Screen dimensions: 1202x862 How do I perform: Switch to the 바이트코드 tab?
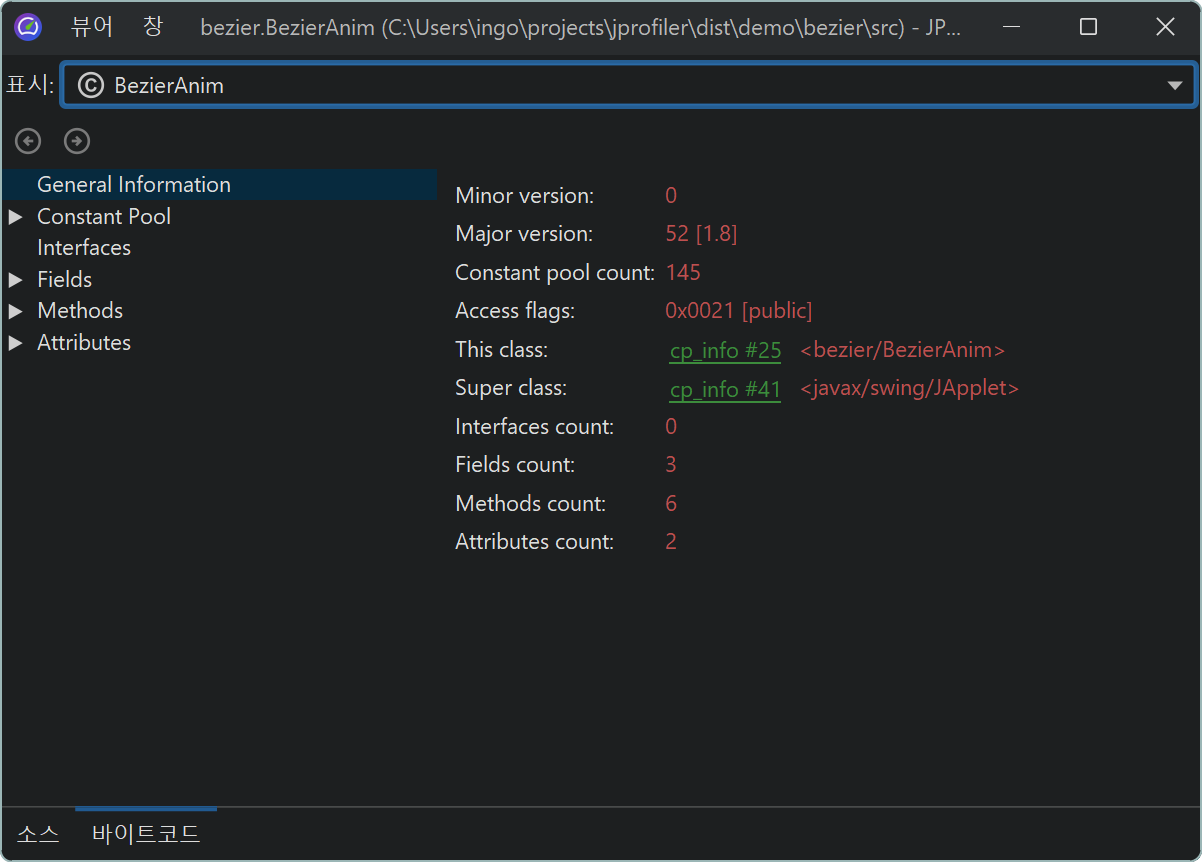[x=146, y=834]
